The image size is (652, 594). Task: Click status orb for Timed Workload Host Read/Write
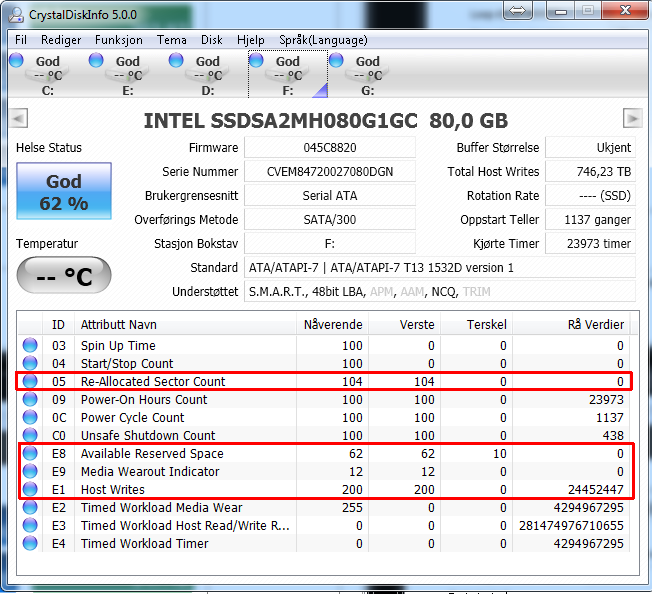30,525
